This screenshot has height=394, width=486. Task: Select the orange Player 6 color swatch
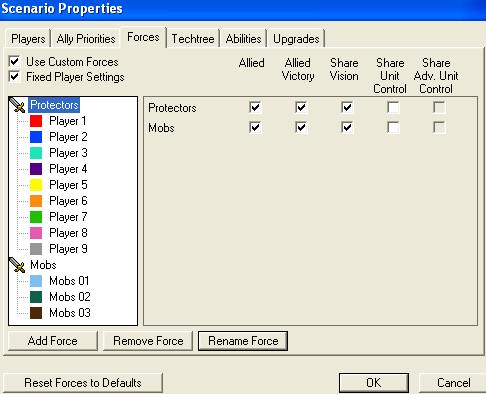pos(36,201)
